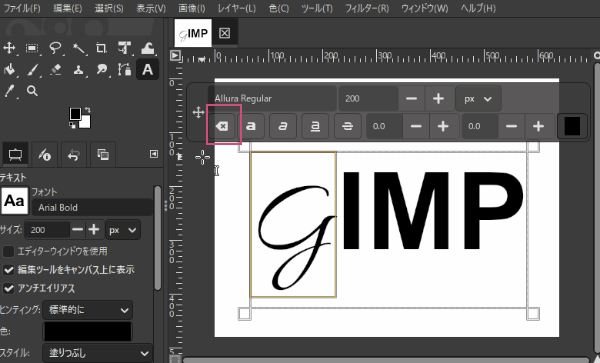Open the 編集 (Edit) menu
Viewport: 600px width, 363px height.
pyautogui.click(x=68, y=8)
